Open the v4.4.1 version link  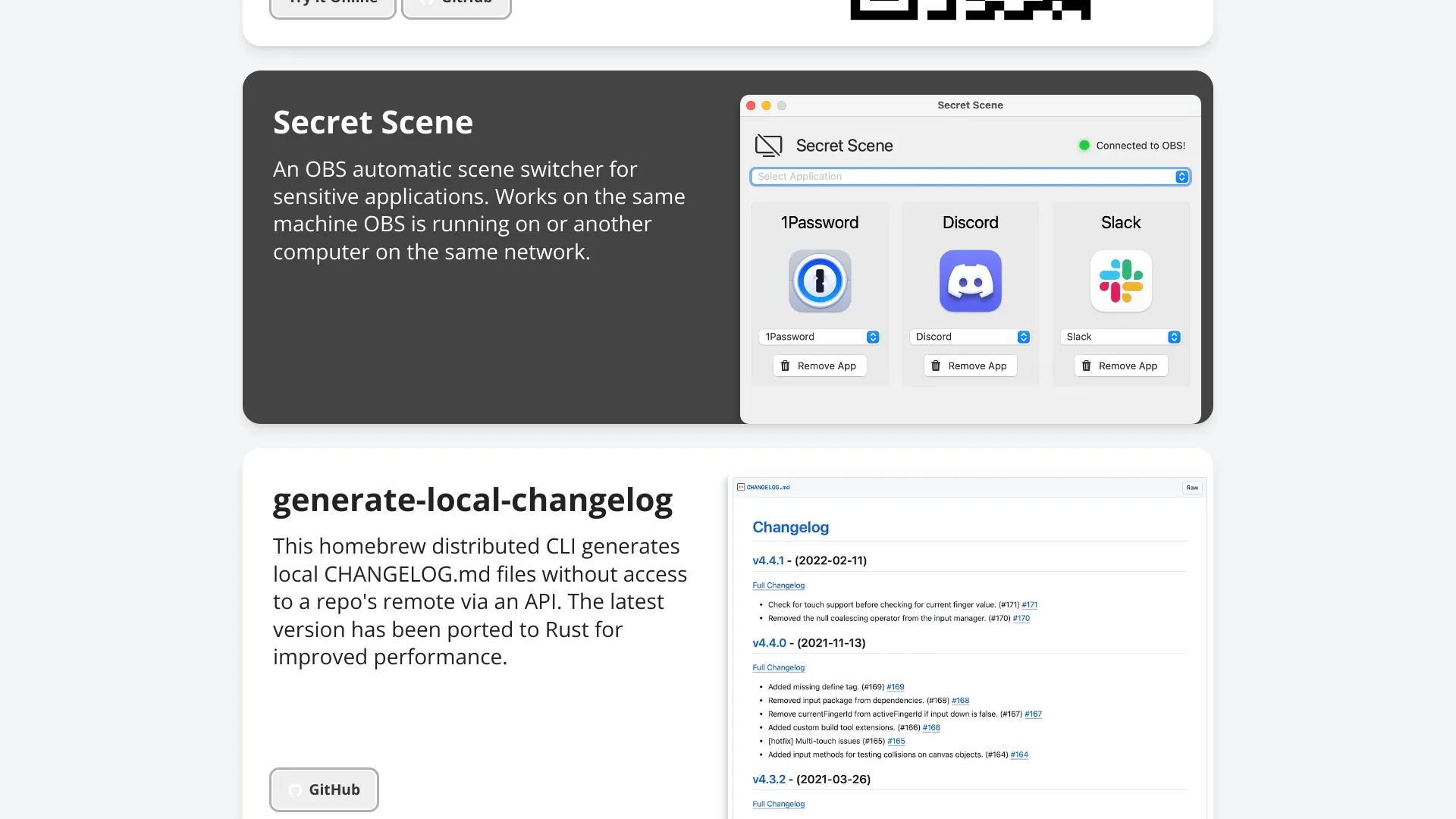(x=767, y=560)
